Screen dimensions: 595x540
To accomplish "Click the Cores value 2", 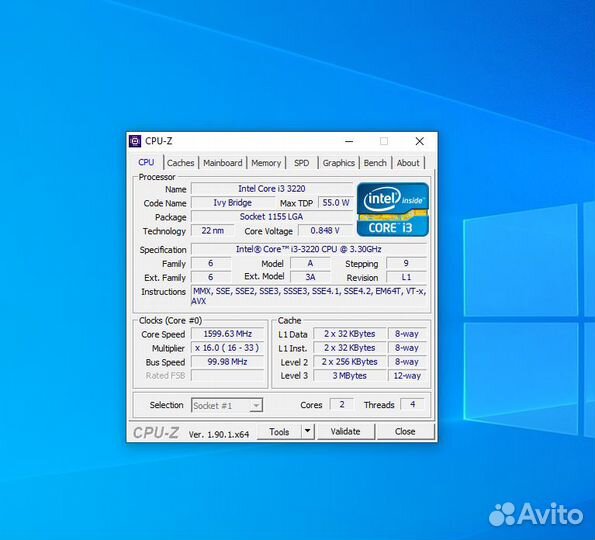I will 342,405.
